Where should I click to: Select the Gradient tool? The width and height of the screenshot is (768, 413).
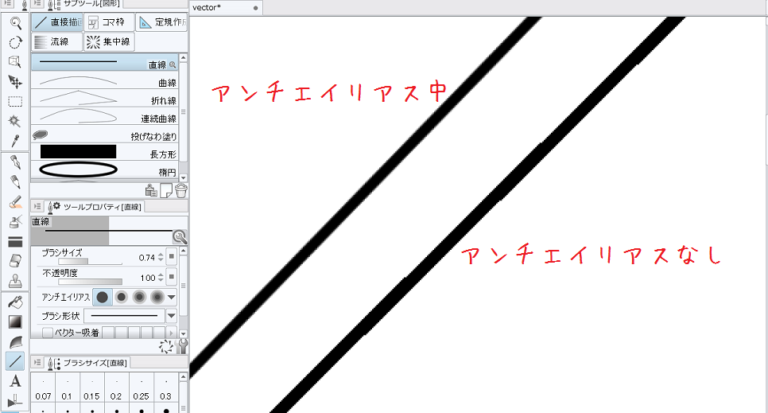[15, 321]
